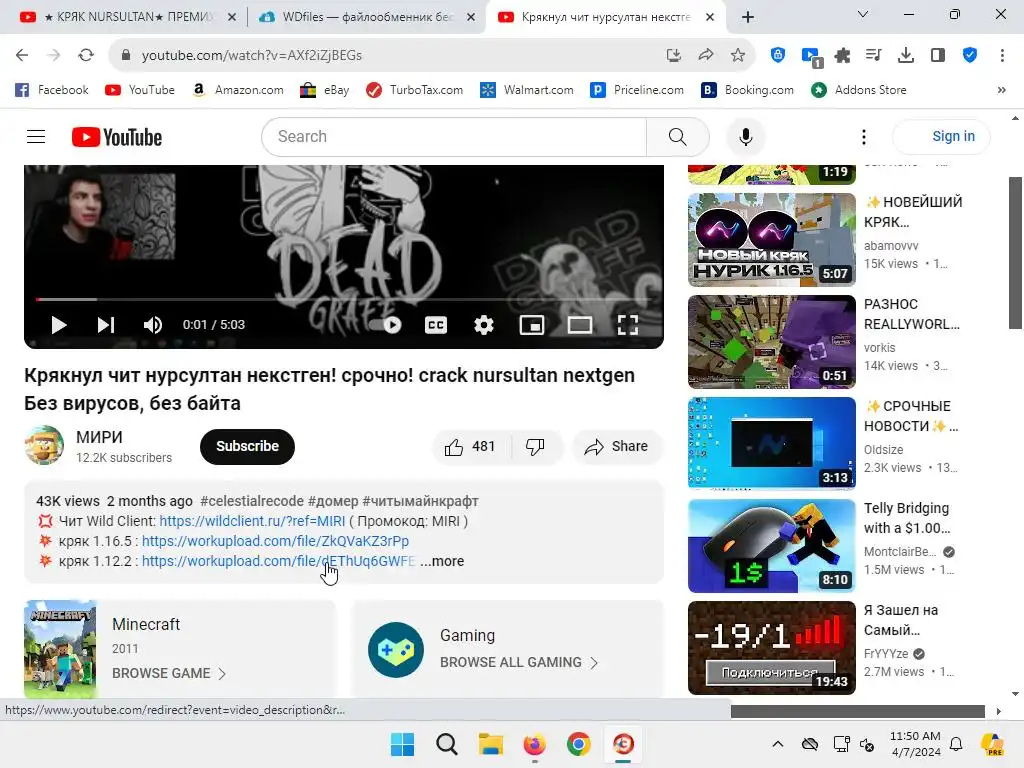Subscribe to the МИРИ channel
The height and width of the screenshot is (768, 1024).
248,447
